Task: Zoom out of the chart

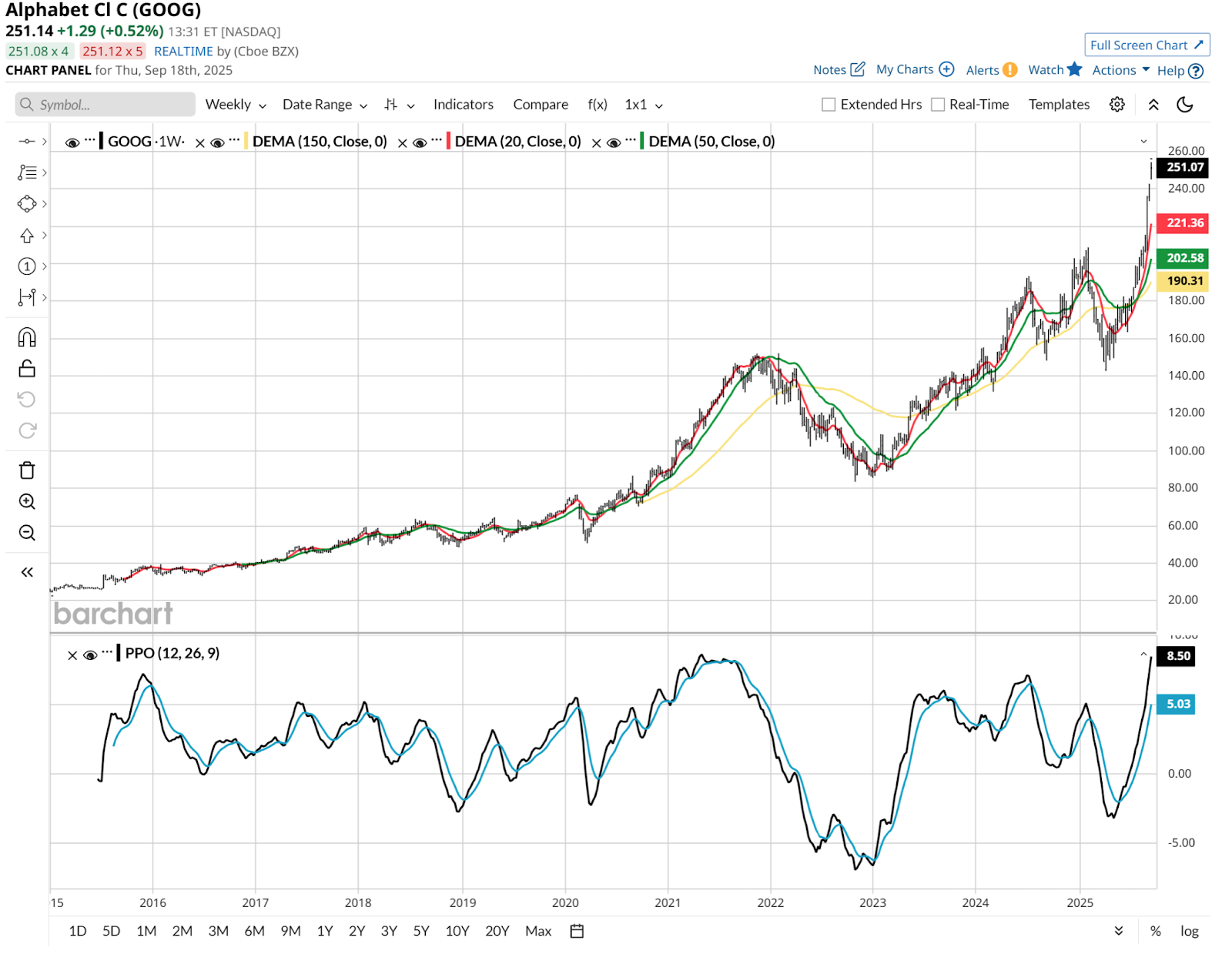Action: pyautogui.click(x=27, y=533)
